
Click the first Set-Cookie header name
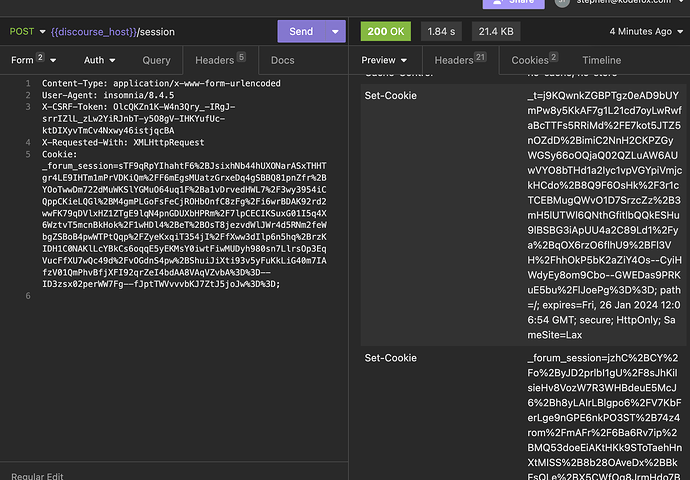click(x=390, y=95)
